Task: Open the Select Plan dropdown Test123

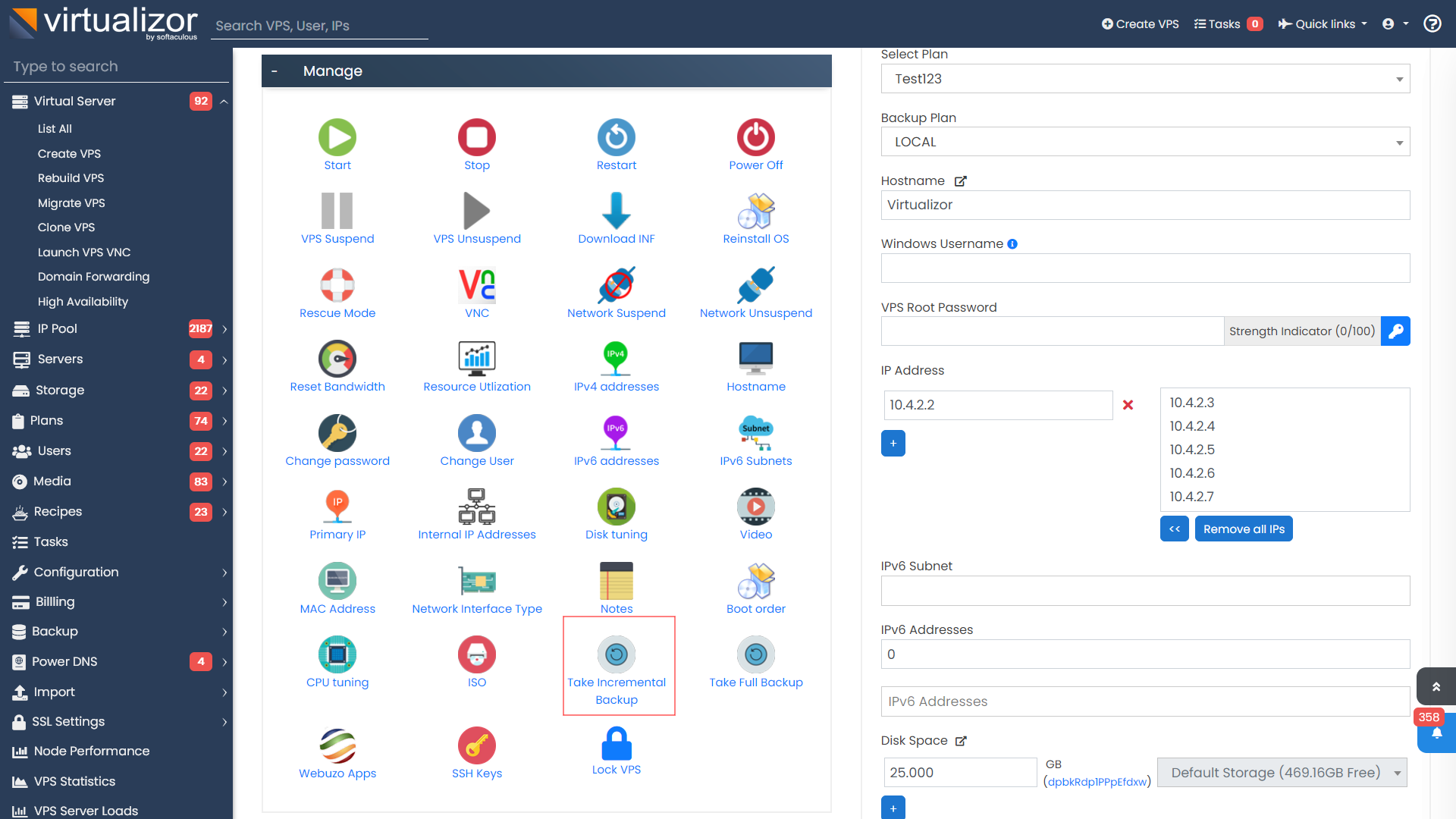Action: pos(1145,79)
